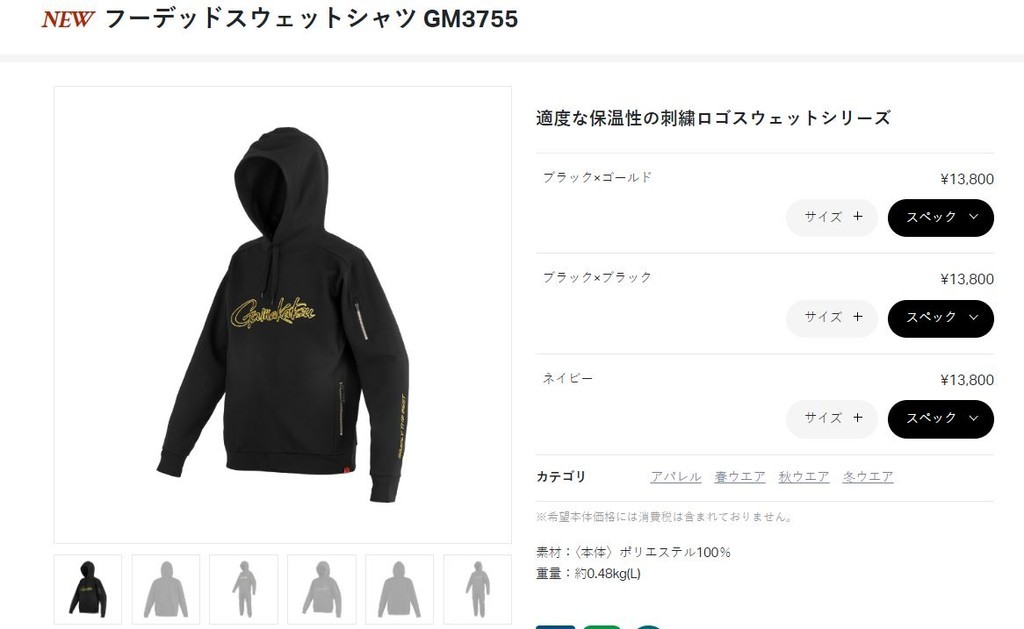1024x629 pixels.
Task: Select the third thumbnail with full-body model
Action: 244,589
